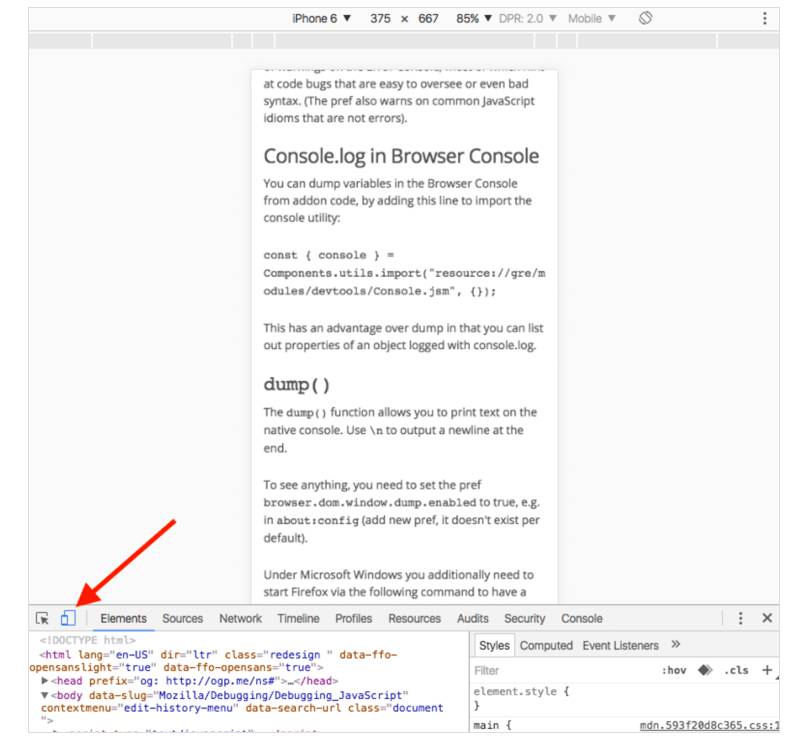Click 'browser.dom.window.dump.enabled' pref text
This screenshot has width=808, height=742.
(370, 502)
